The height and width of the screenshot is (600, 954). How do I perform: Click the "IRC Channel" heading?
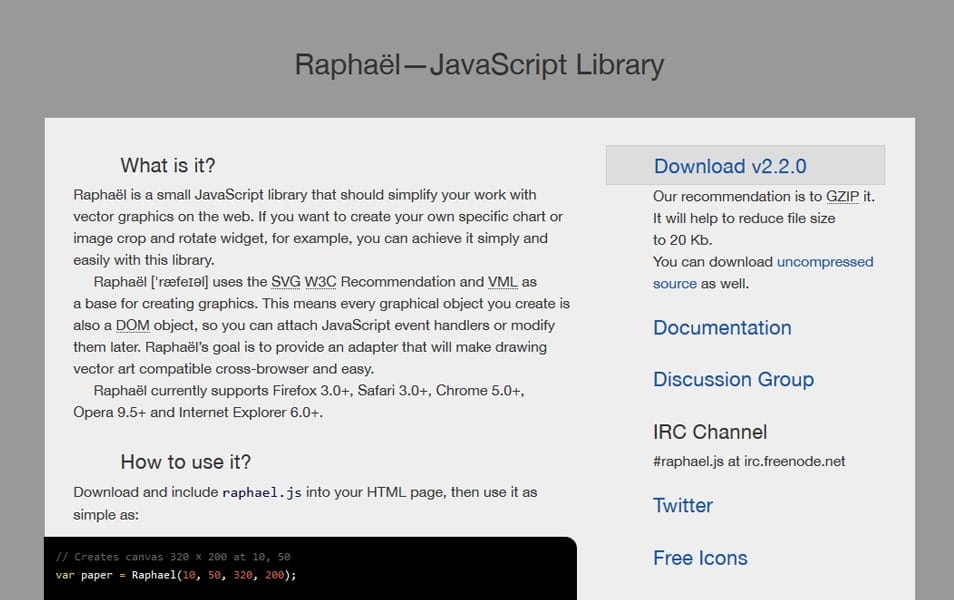click(x=710, y=432)
